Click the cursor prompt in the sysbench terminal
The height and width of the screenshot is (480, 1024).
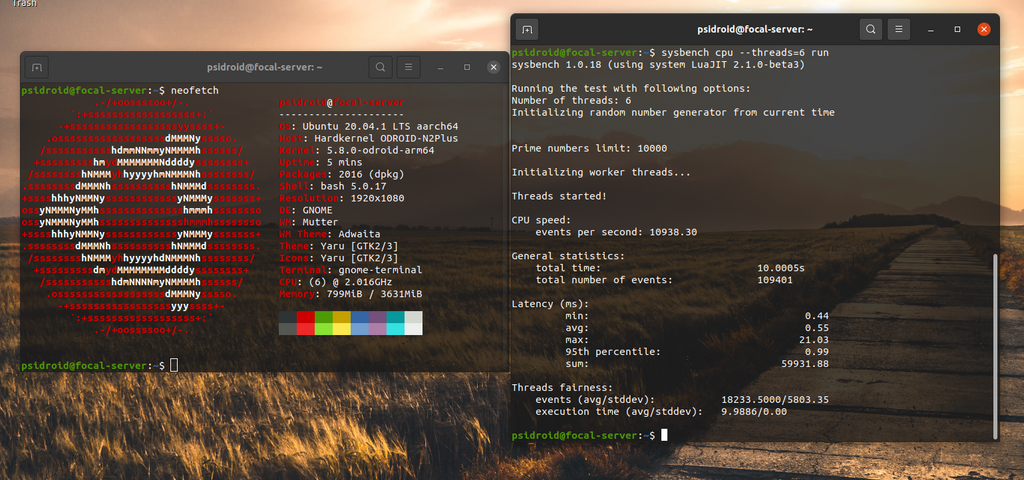(x=664, y=435)
